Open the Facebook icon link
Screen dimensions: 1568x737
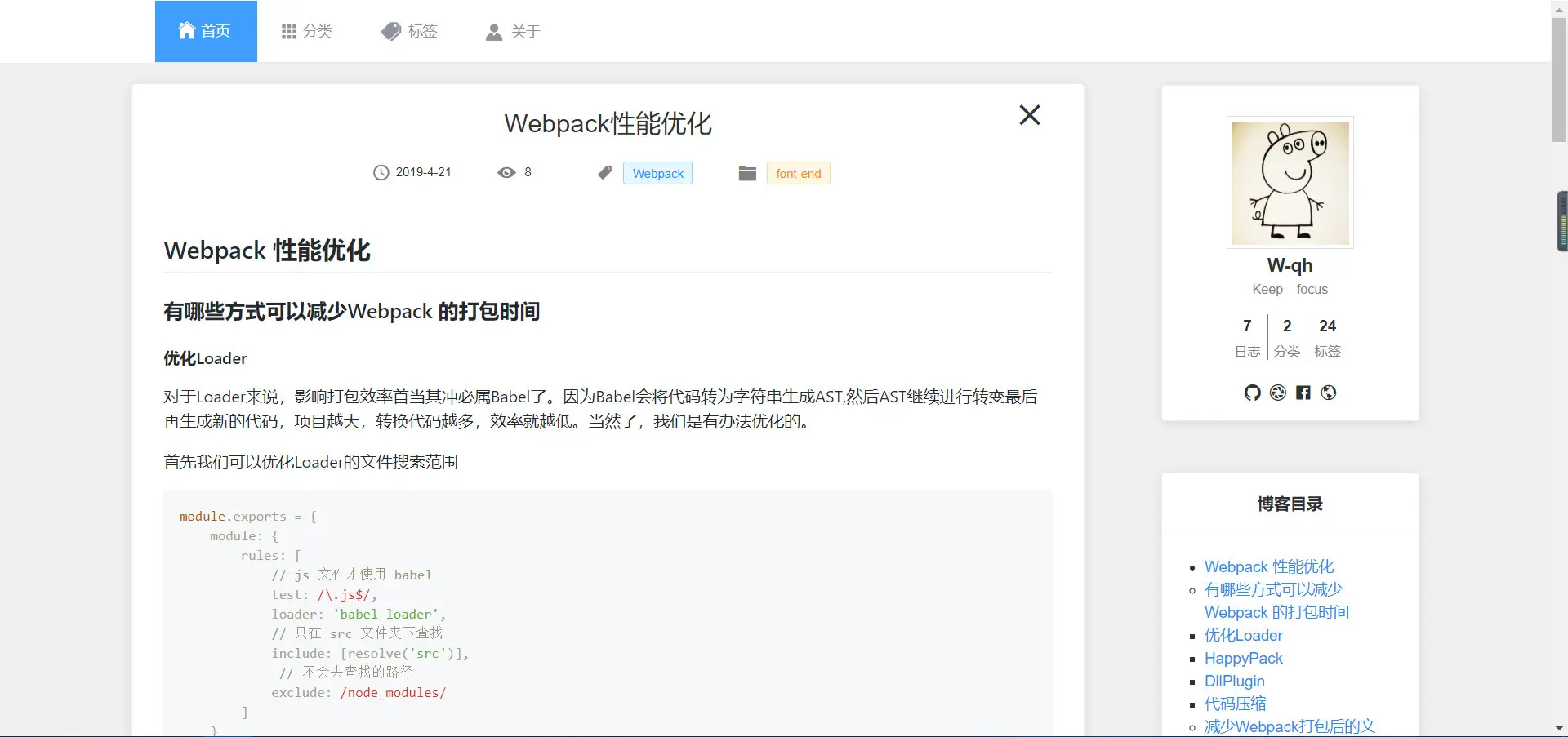pos(1303,393)
